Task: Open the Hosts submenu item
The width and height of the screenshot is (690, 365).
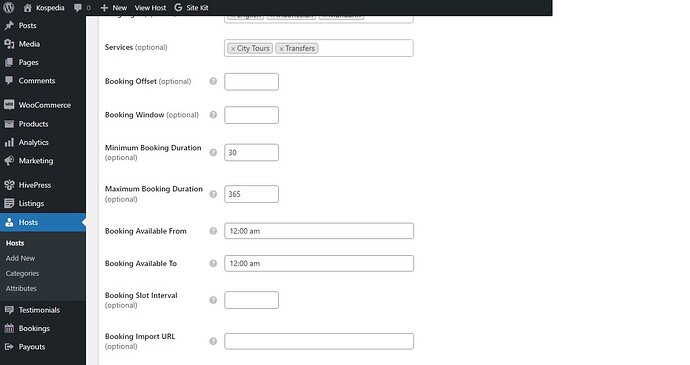Action: coord(15,243)
